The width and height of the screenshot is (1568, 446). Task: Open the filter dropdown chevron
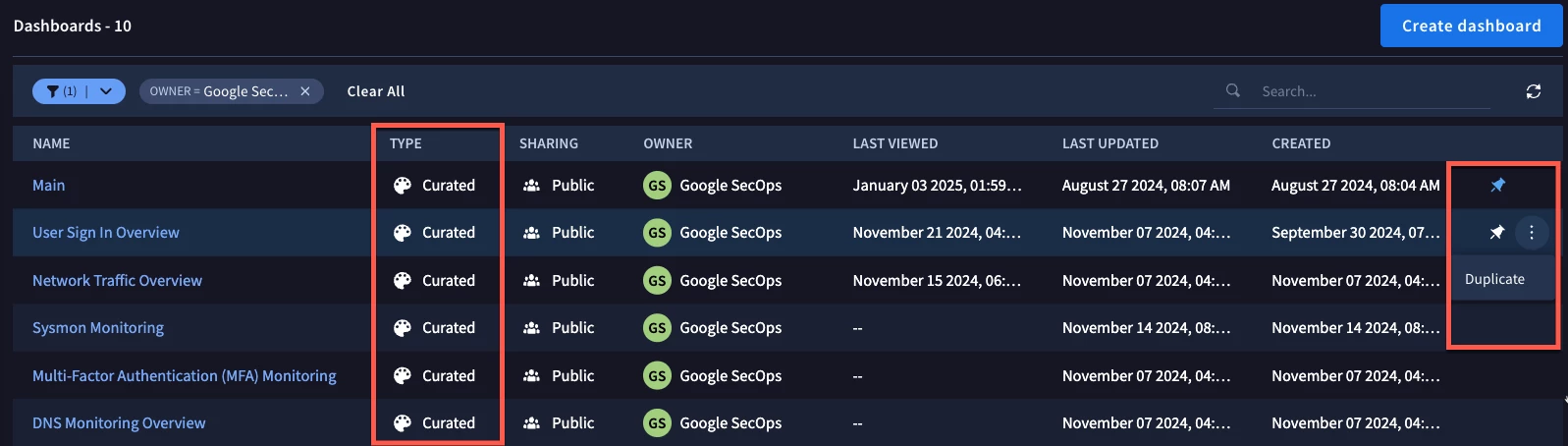(x=106, y=91)
